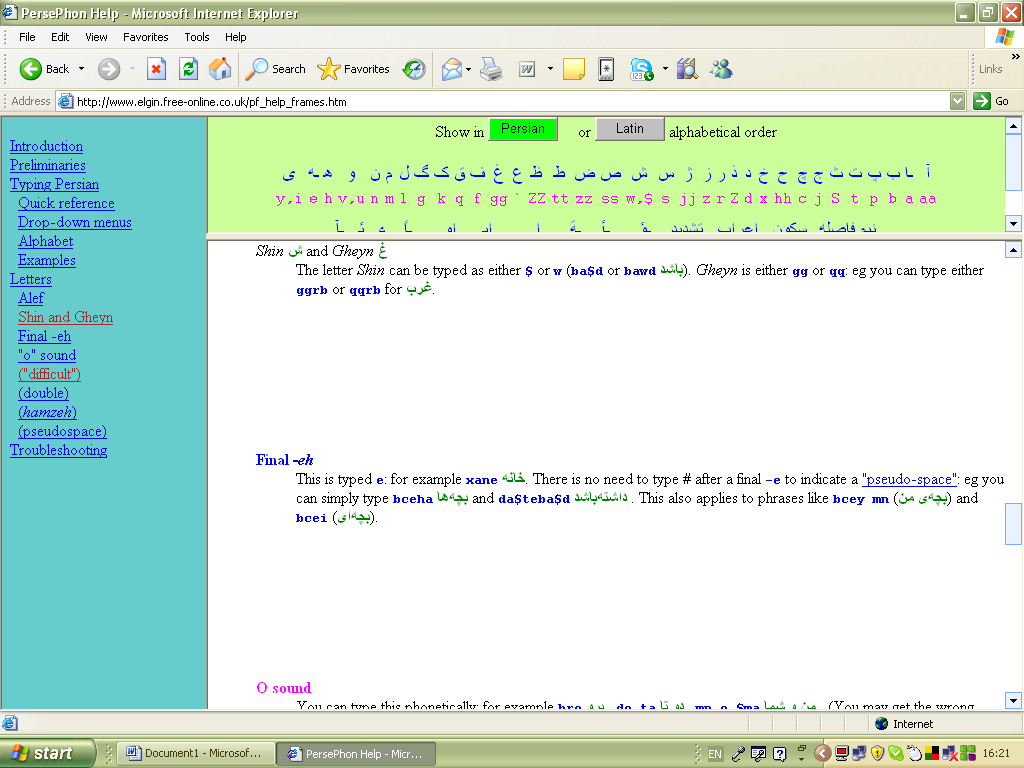Open the Skype icon dropdown arrow
The height and width of the screenshot is (768, 1024).
[665, 69]
